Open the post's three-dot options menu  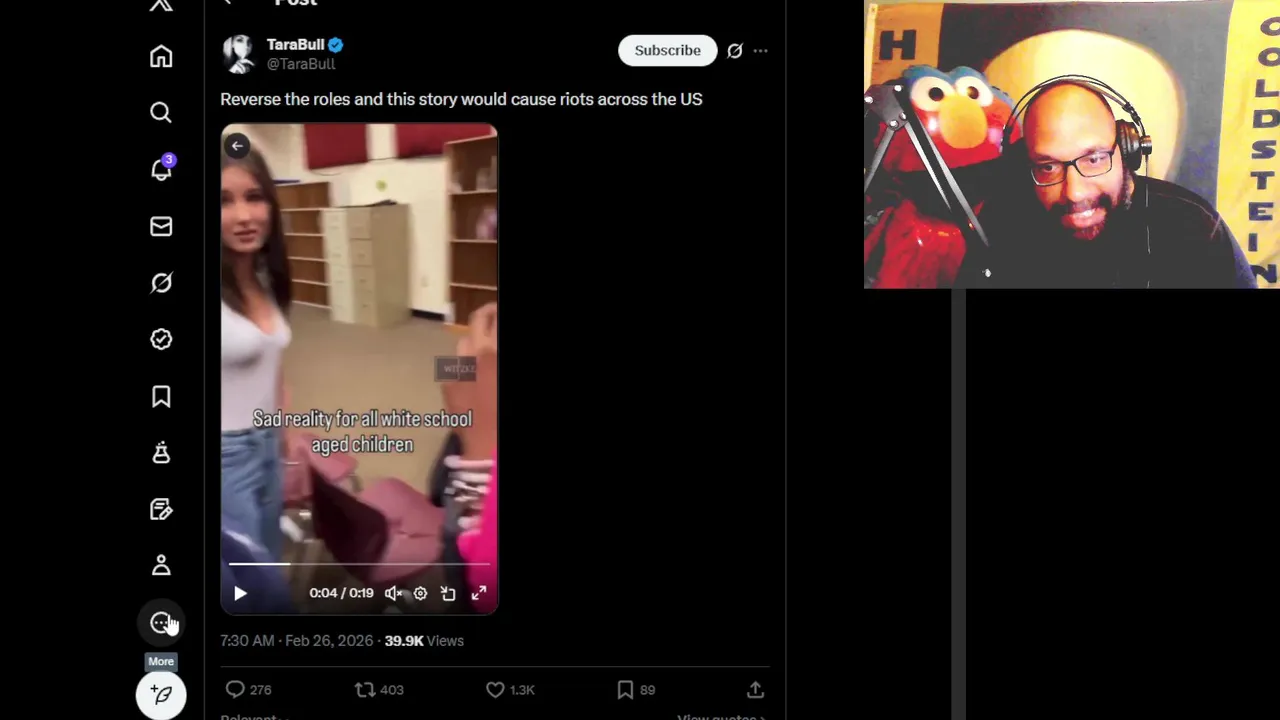pyautogui.click(x=760, y=51)
